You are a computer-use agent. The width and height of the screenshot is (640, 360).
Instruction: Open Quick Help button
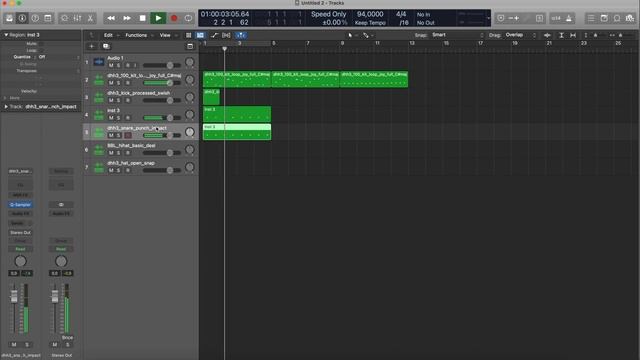35,18
